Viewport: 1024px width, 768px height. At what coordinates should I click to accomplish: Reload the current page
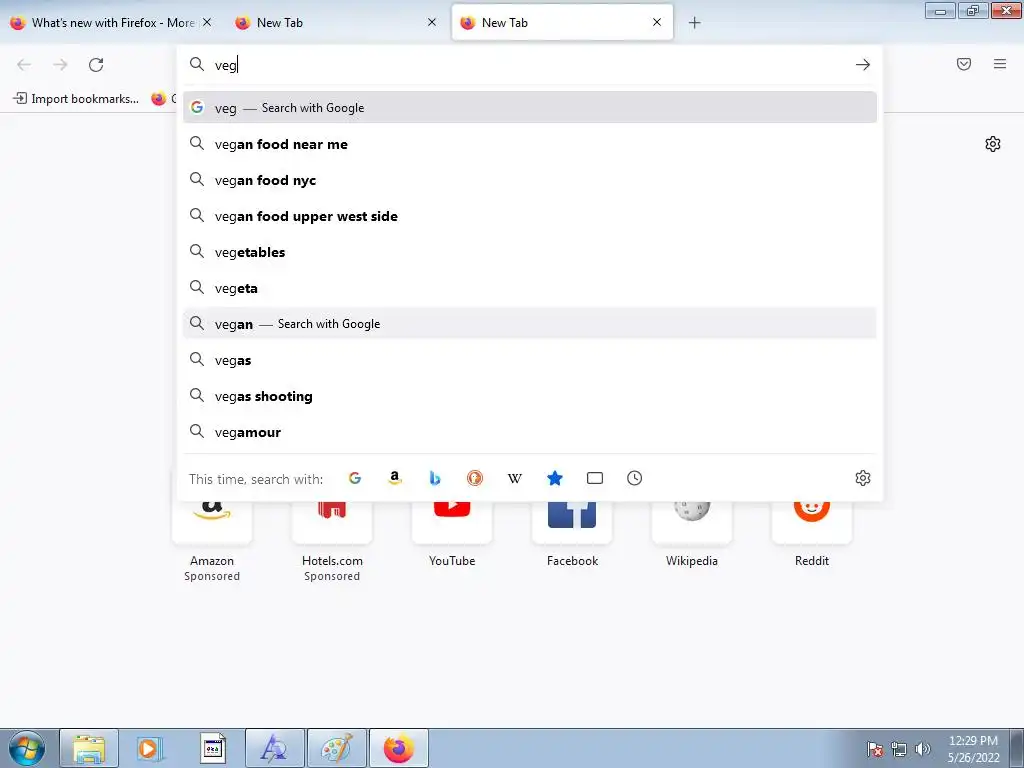[x=96, y=65]
